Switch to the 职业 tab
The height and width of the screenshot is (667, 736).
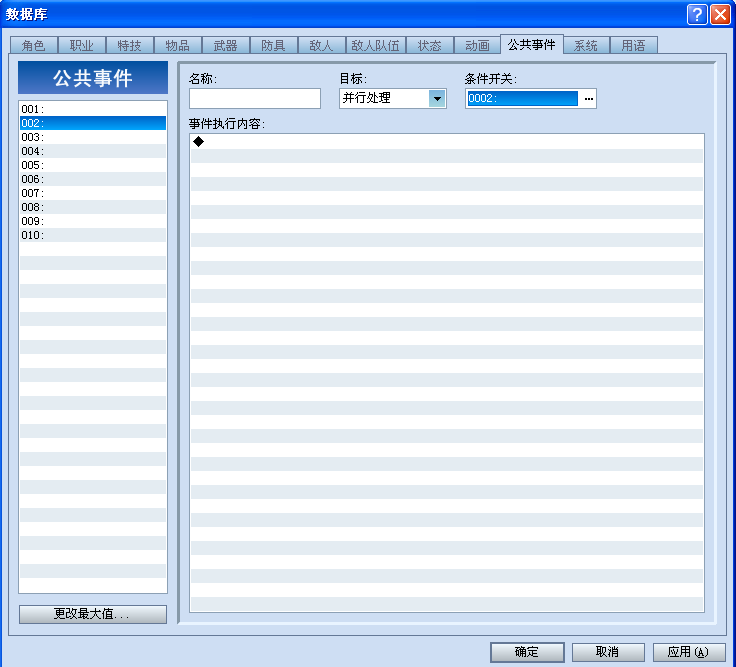click(82, 46)
